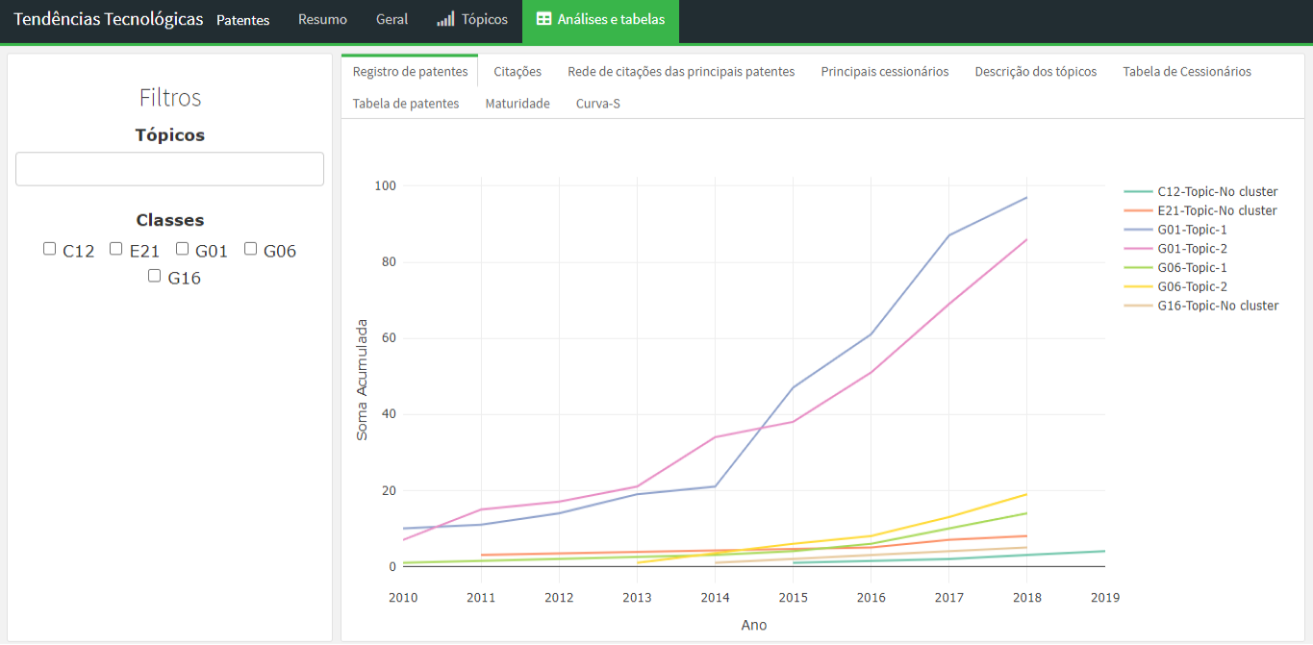Toggle G01-Topic-1 series in chart legend

tap(1192, 230)
